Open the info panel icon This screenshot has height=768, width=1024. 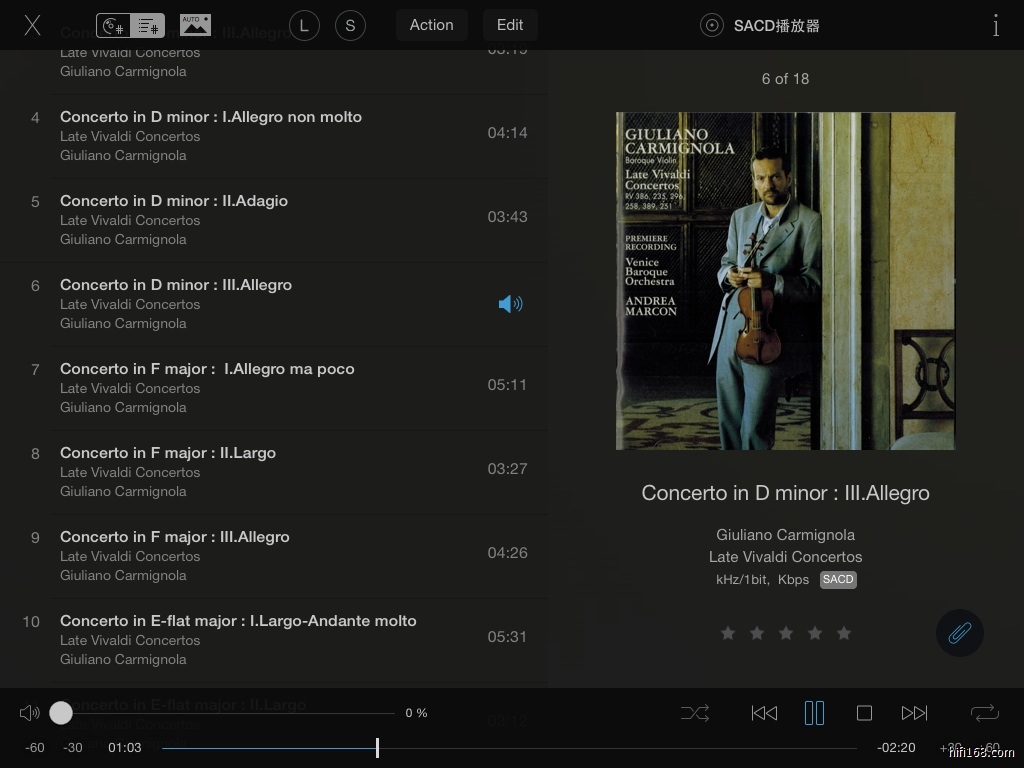point(995,26)
